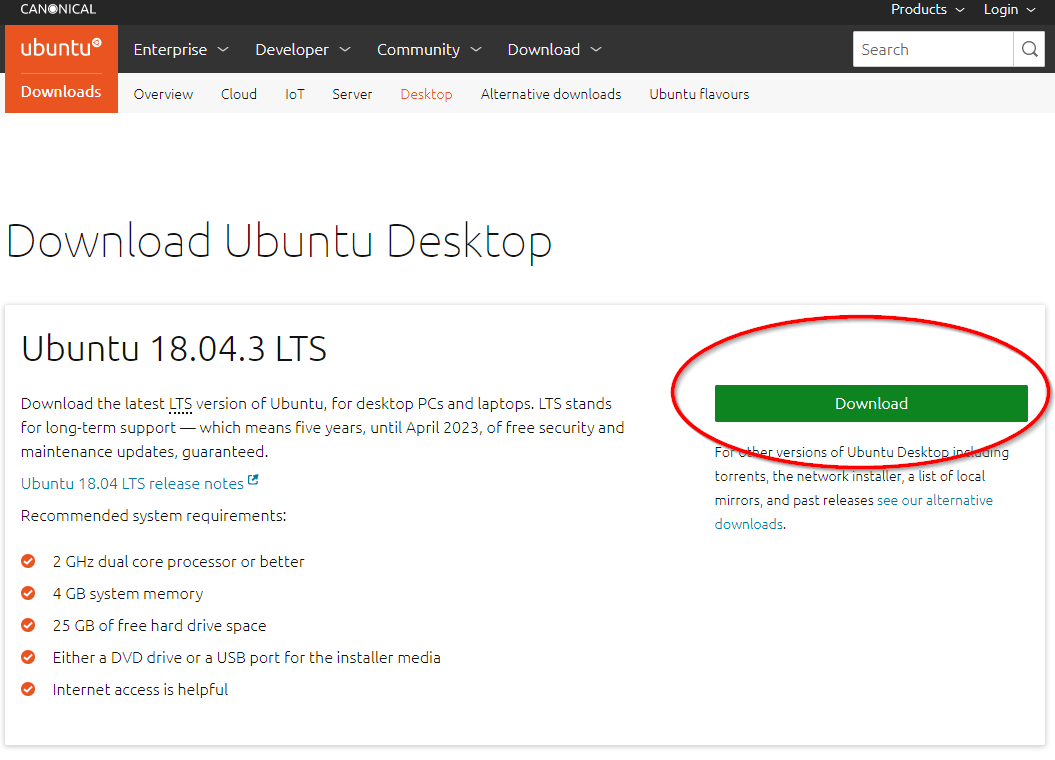Expand the Download navigation menu
This screenshot has height=760, width=1055.
[x=554, y=50]
